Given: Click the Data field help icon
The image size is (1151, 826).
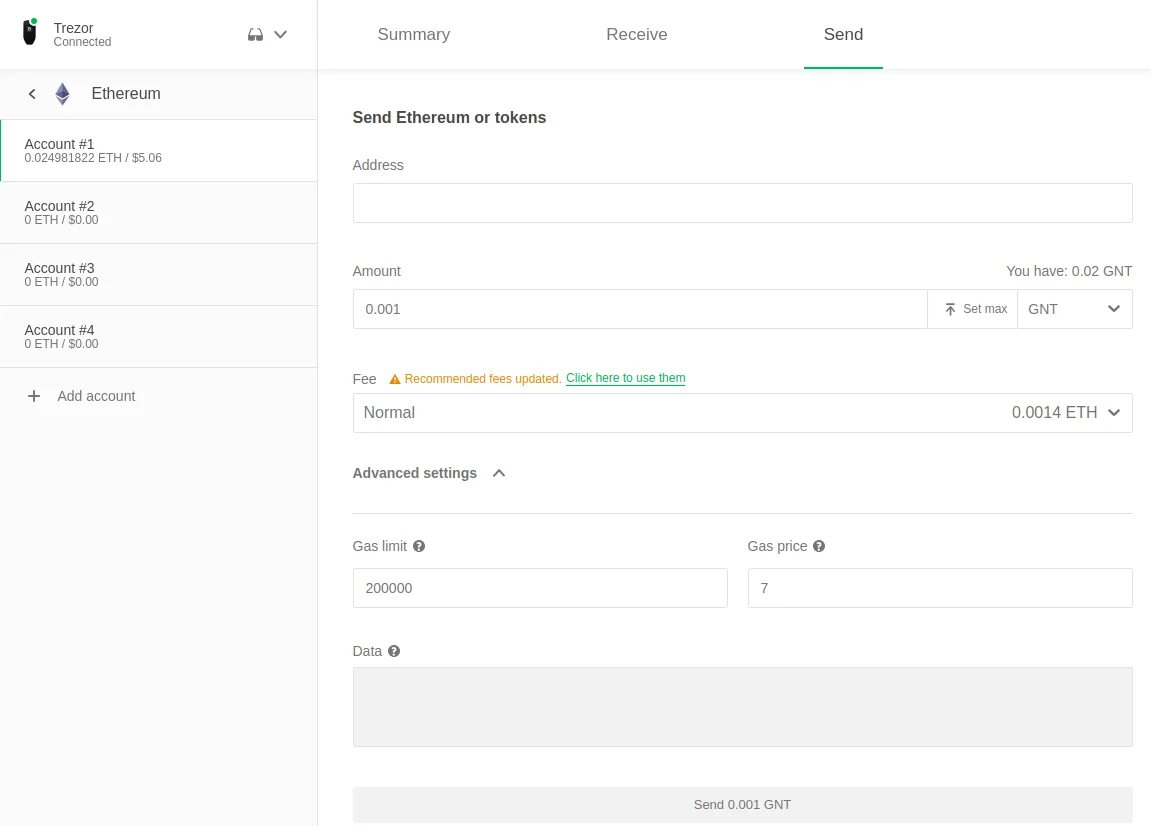Looking at the screenshot, I should point(394,651).
